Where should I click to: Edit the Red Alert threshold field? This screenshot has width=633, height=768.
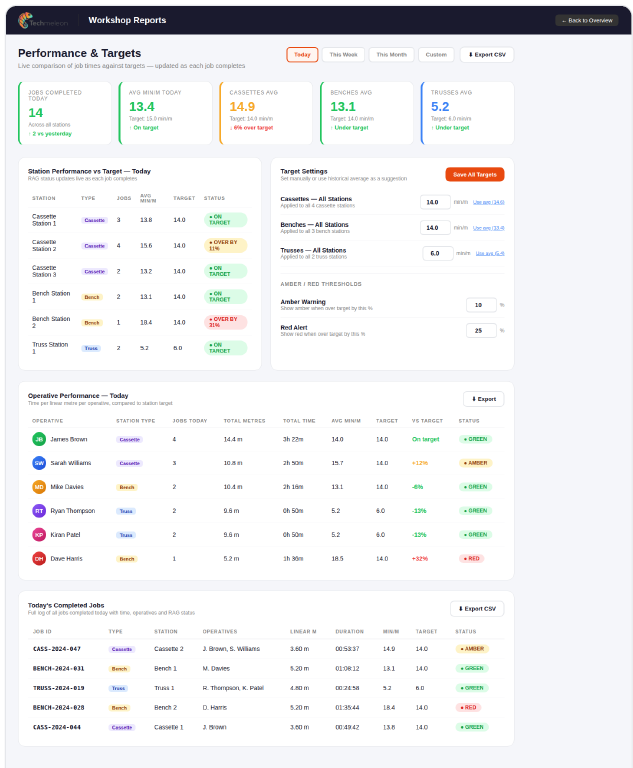481,331
